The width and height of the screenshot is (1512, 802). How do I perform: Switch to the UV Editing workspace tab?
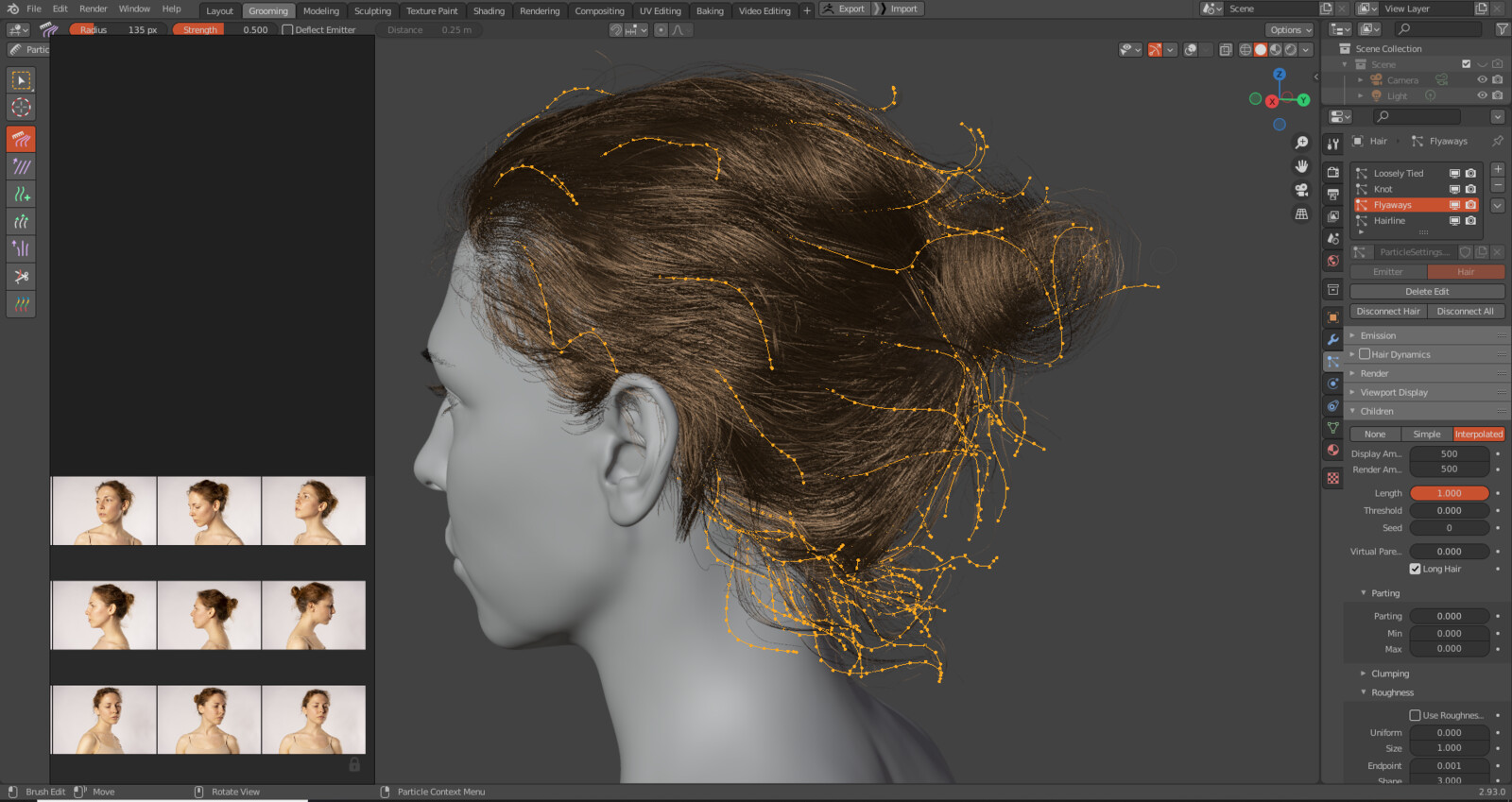click(x=660, y=10)
